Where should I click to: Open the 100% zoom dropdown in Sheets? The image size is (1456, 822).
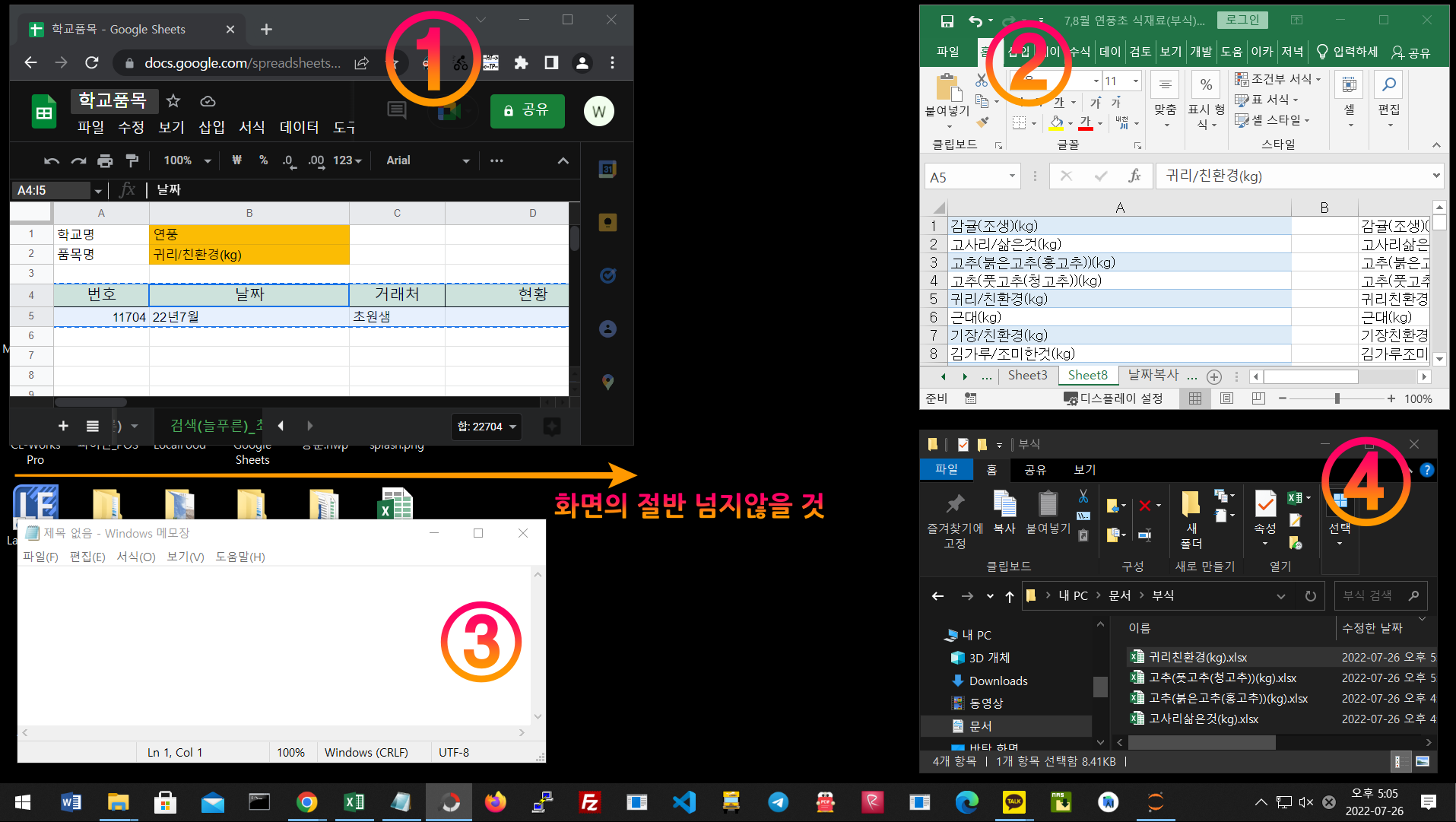click(187, 160)
